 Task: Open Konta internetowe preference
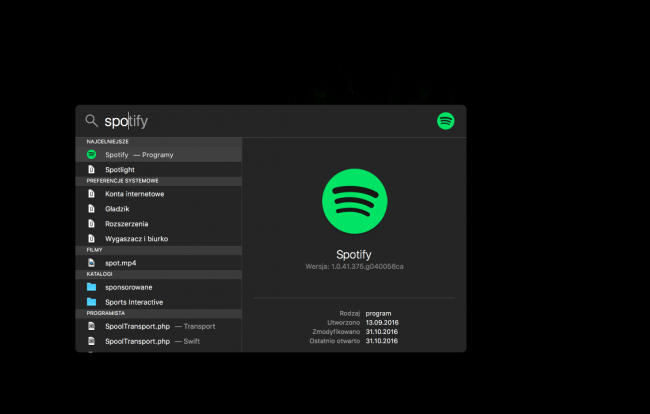pos(159,194)
